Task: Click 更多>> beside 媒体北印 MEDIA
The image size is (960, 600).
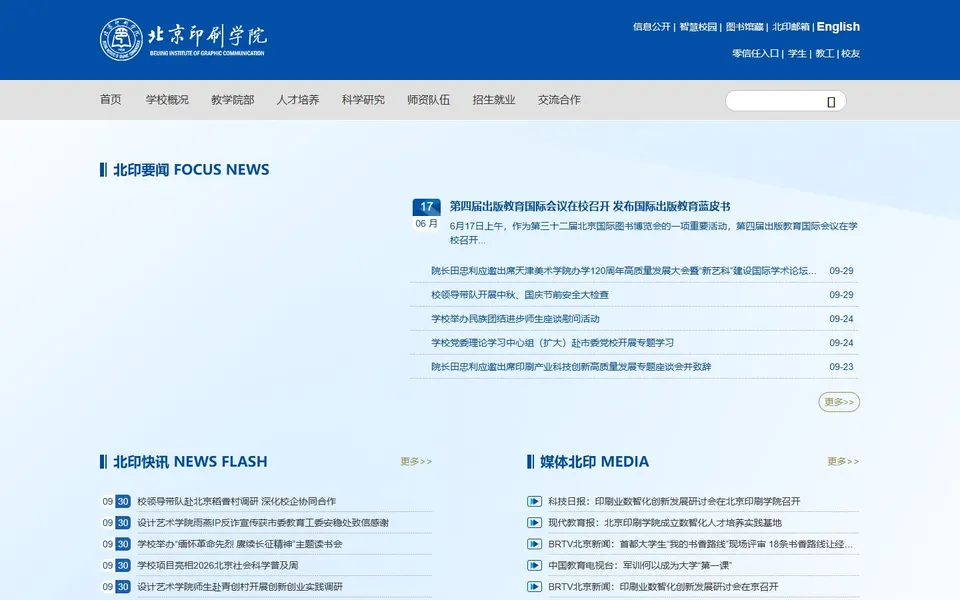Action: pos(843,462)
